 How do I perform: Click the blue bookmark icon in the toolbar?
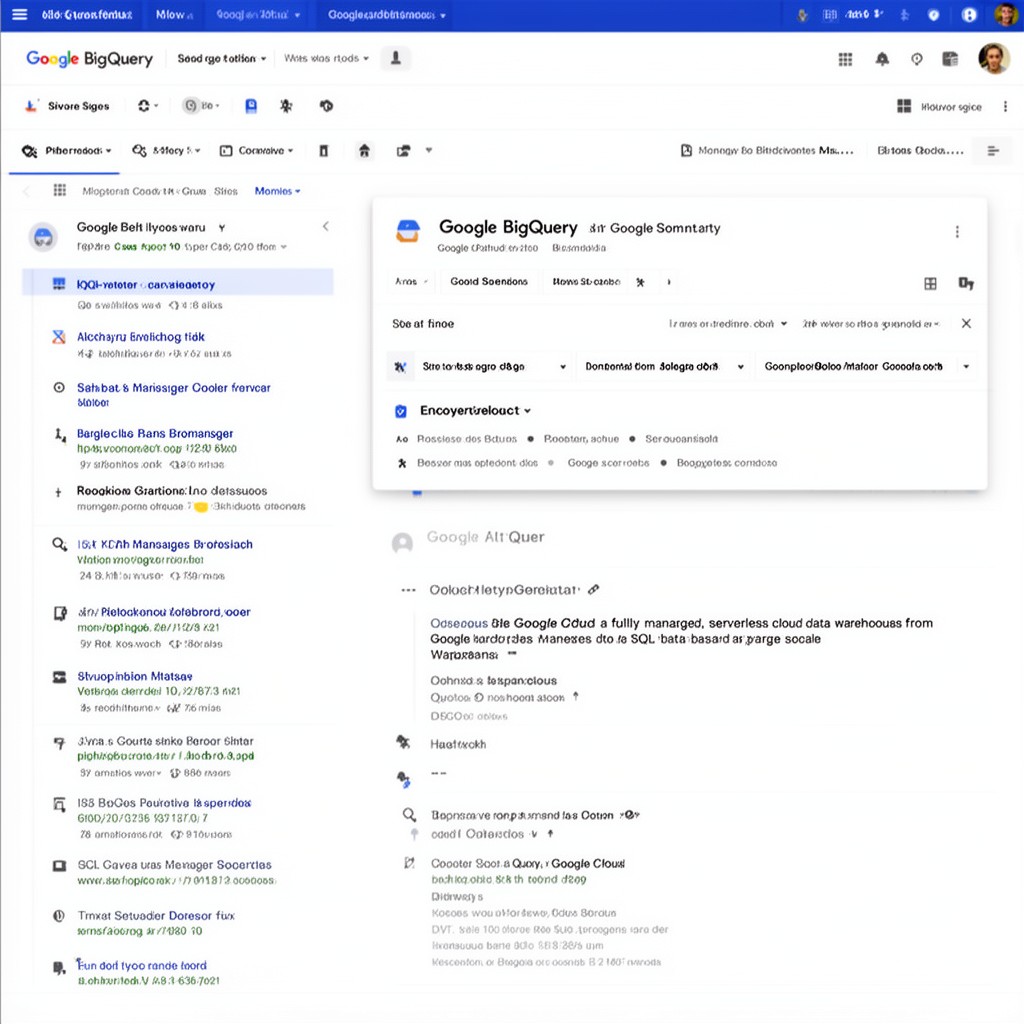[x=251, y=106]
